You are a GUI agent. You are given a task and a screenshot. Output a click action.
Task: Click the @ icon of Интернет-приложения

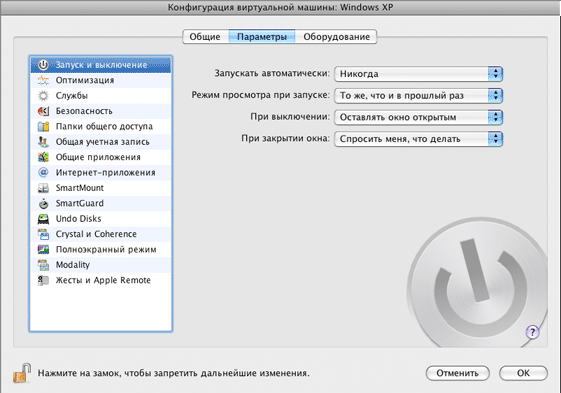(43, 173)
